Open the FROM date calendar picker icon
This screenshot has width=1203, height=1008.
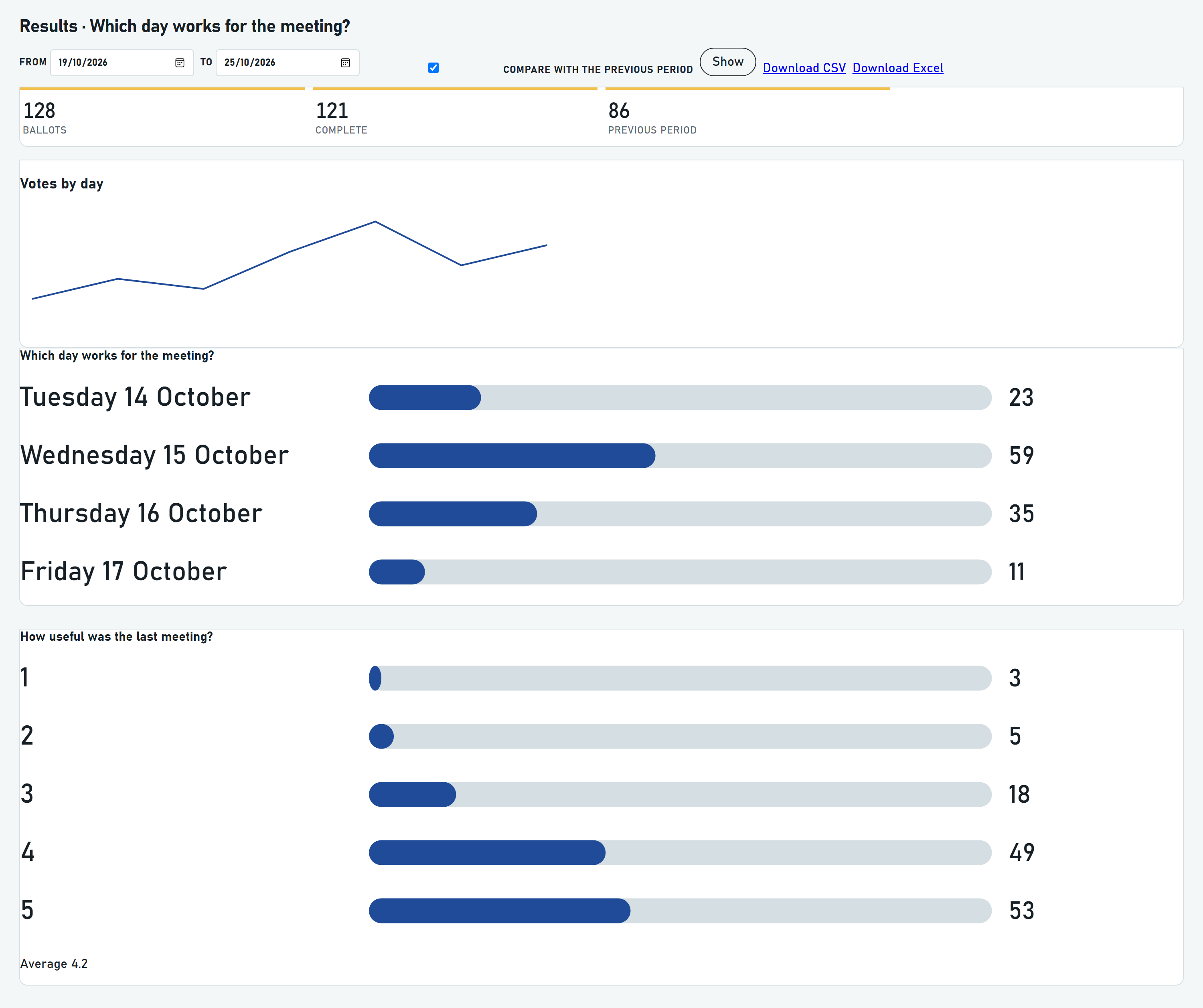(x=180, y=63)
